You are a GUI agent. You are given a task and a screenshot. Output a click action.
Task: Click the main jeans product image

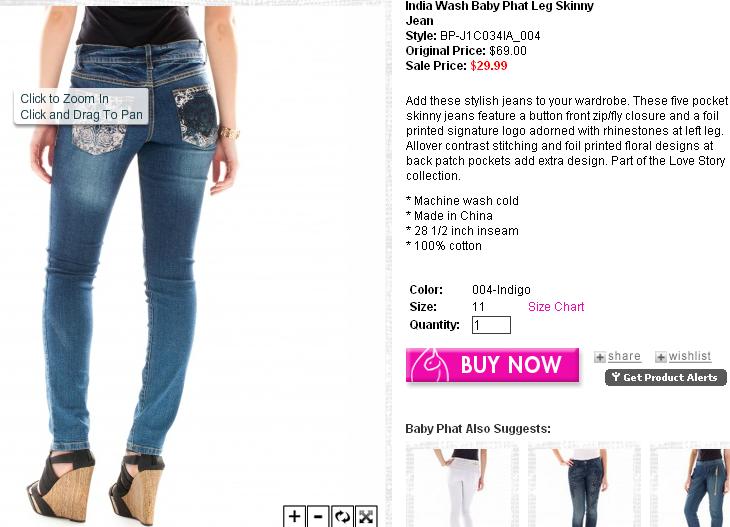pos(140,279)
